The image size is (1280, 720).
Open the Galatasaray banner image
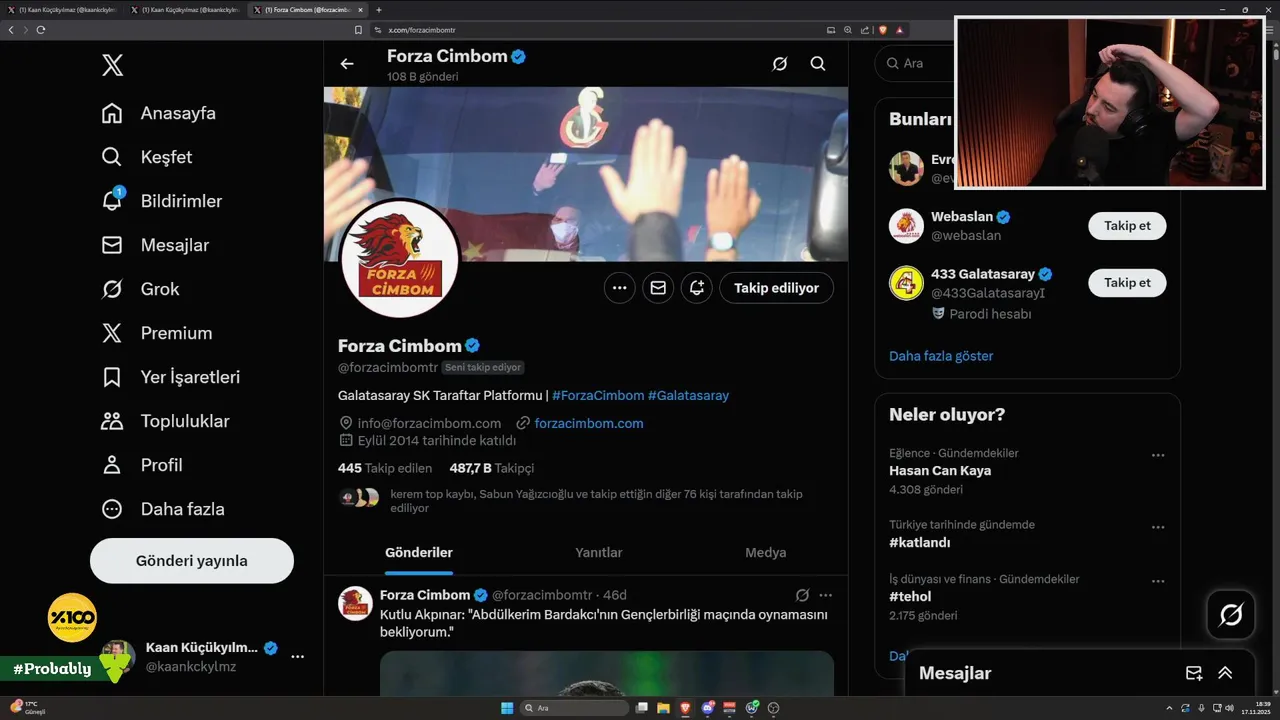pyautogui.click(x=585, y=174)
